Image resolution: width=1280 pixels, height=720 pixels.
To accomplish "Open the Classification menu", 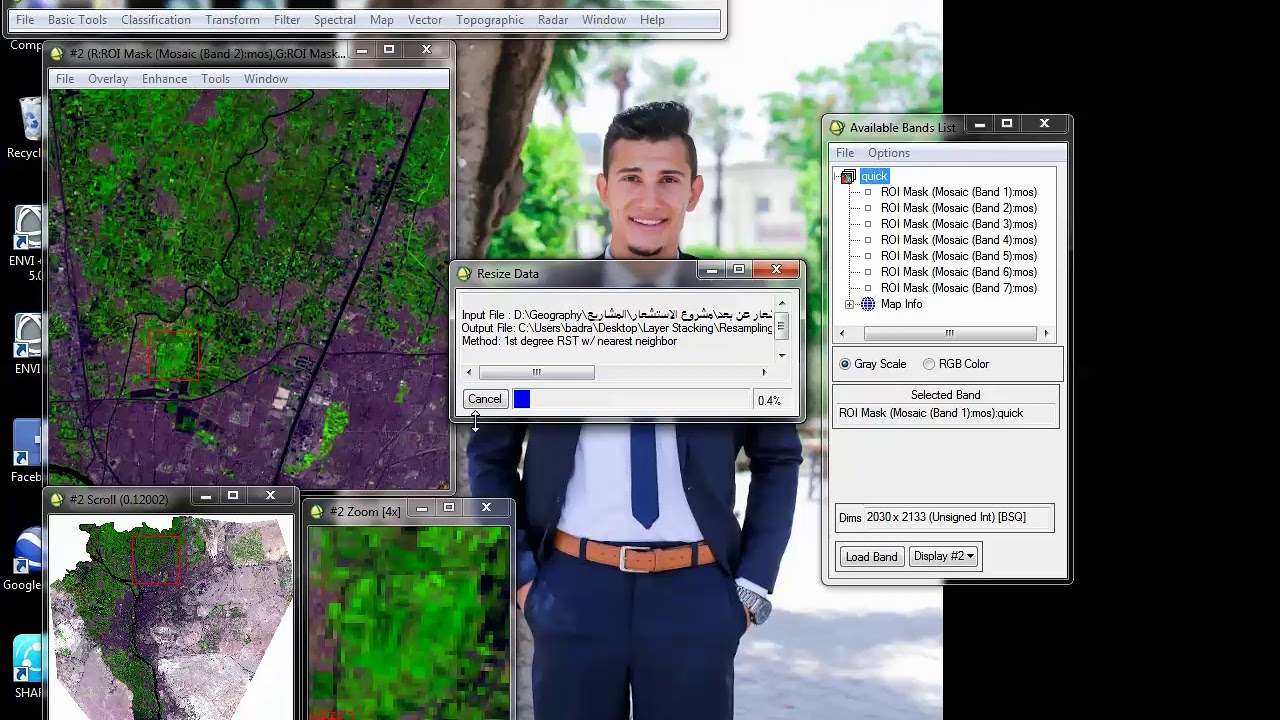I will point(156,20).
